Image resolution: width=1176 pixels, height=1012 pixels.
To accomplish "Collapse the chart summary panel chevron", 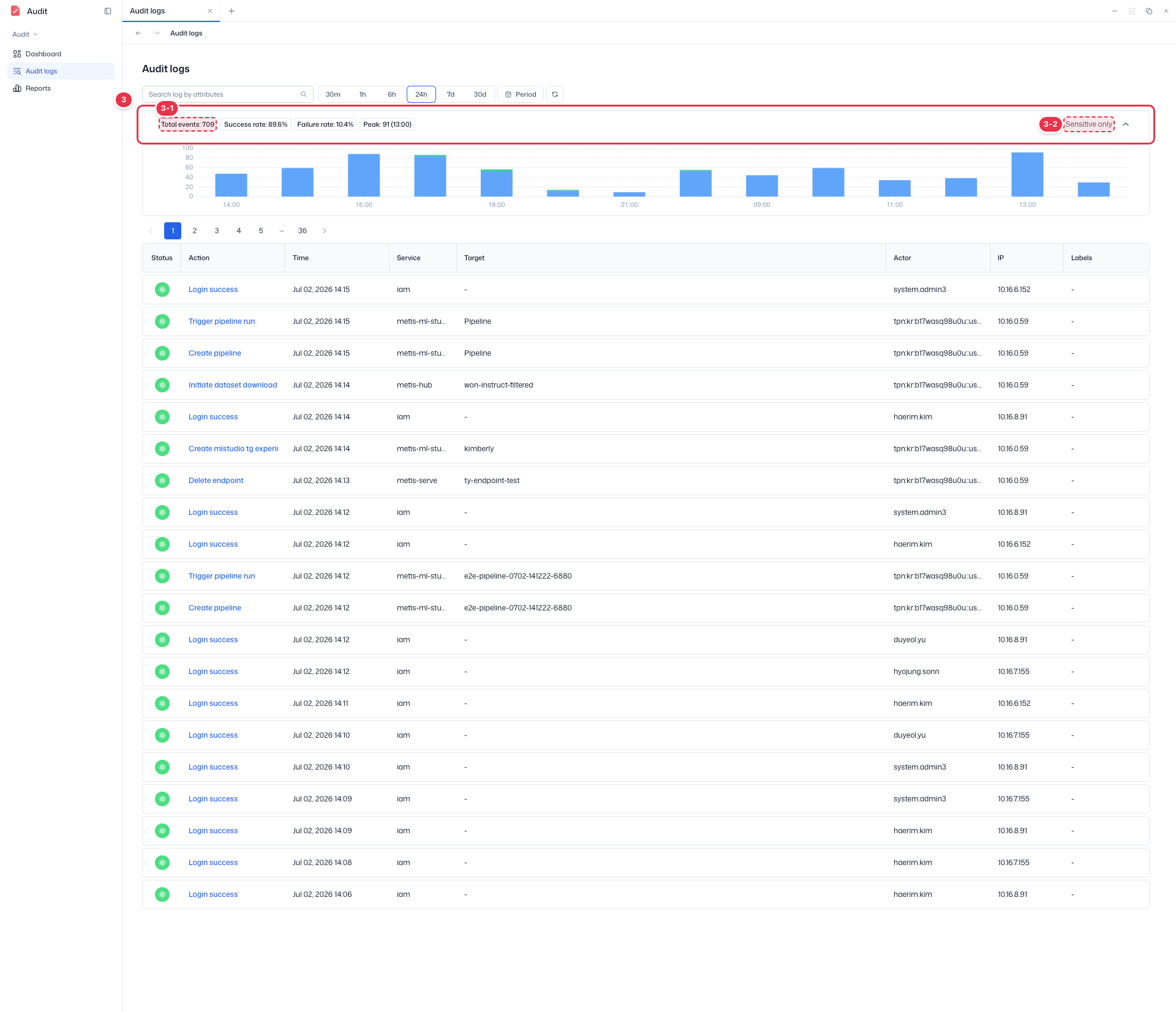I will pos(1126,124).
